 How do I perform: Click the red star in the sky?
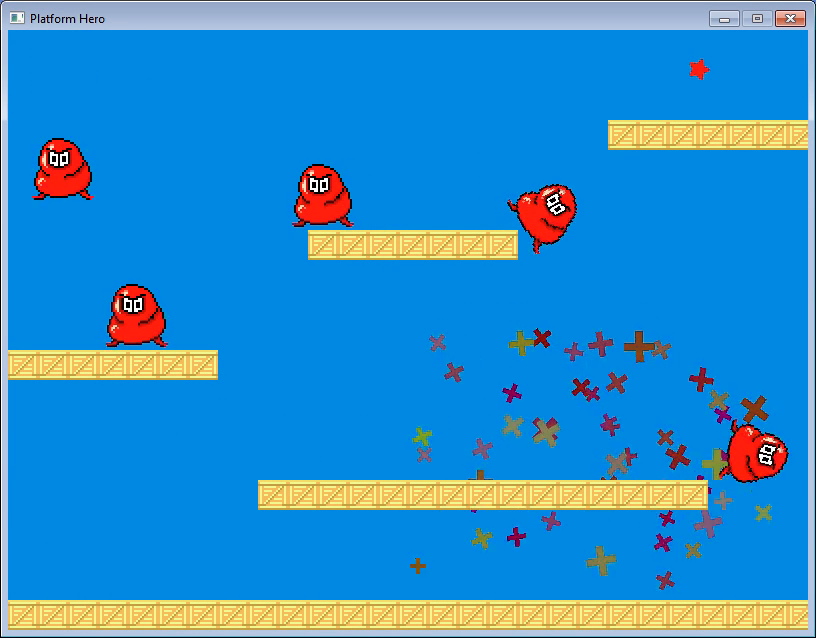(699, 69)
